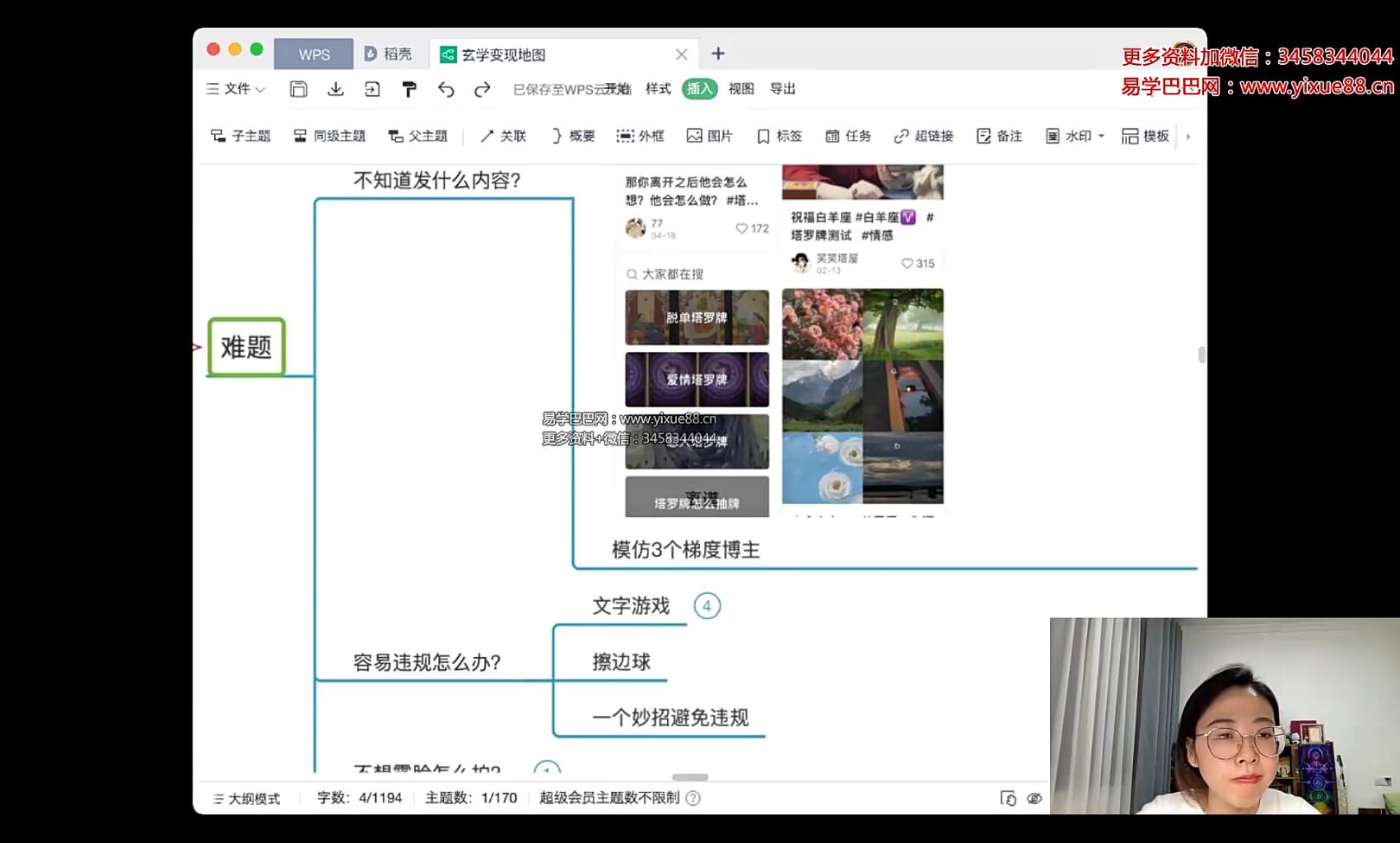Add an outer frame with 外框
The height and width of the screenshot is (843, 1400).
pyautogui.click(x=641, y=136)
